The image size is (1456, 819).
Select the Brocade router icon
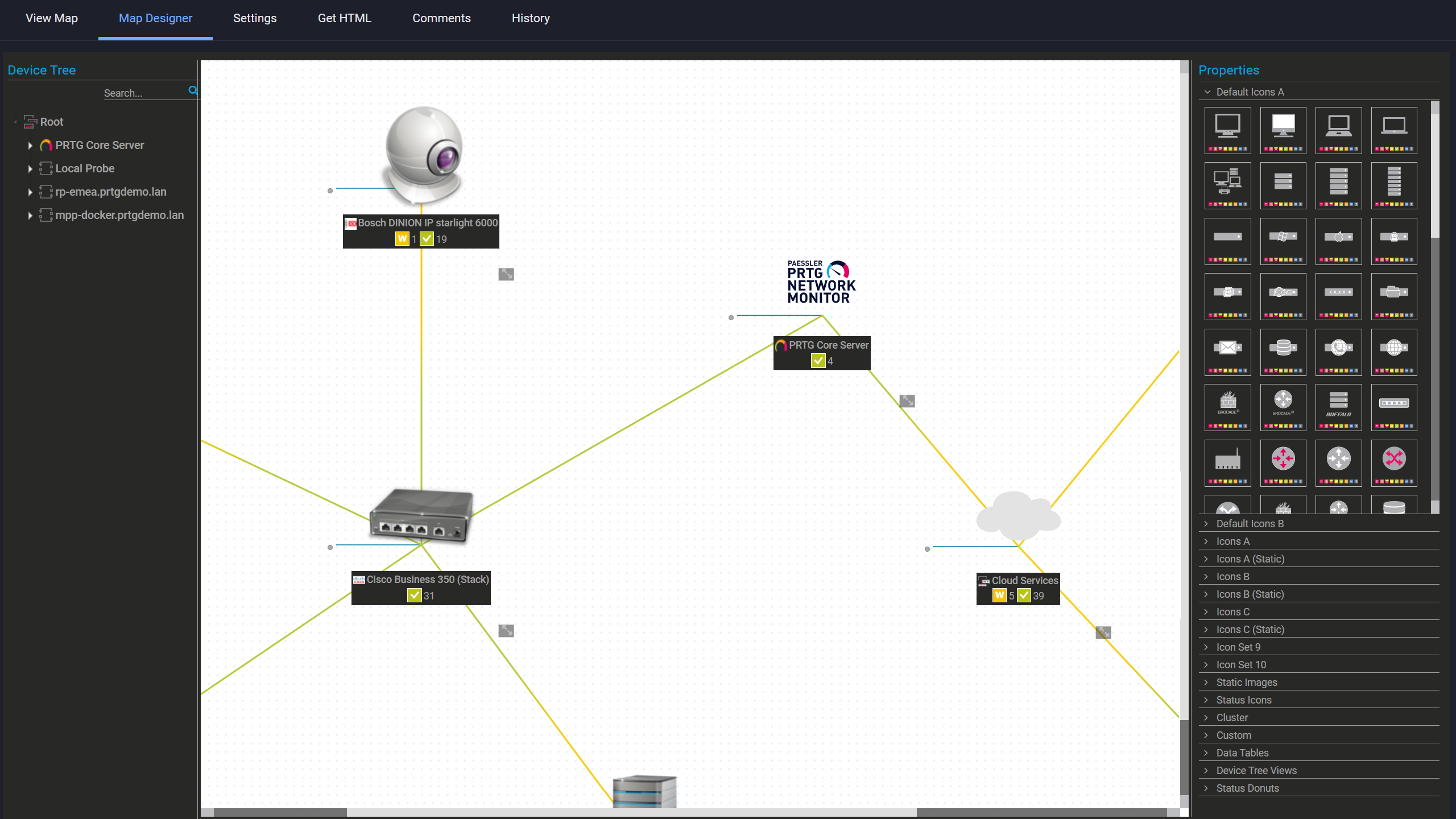[1283, 407]
